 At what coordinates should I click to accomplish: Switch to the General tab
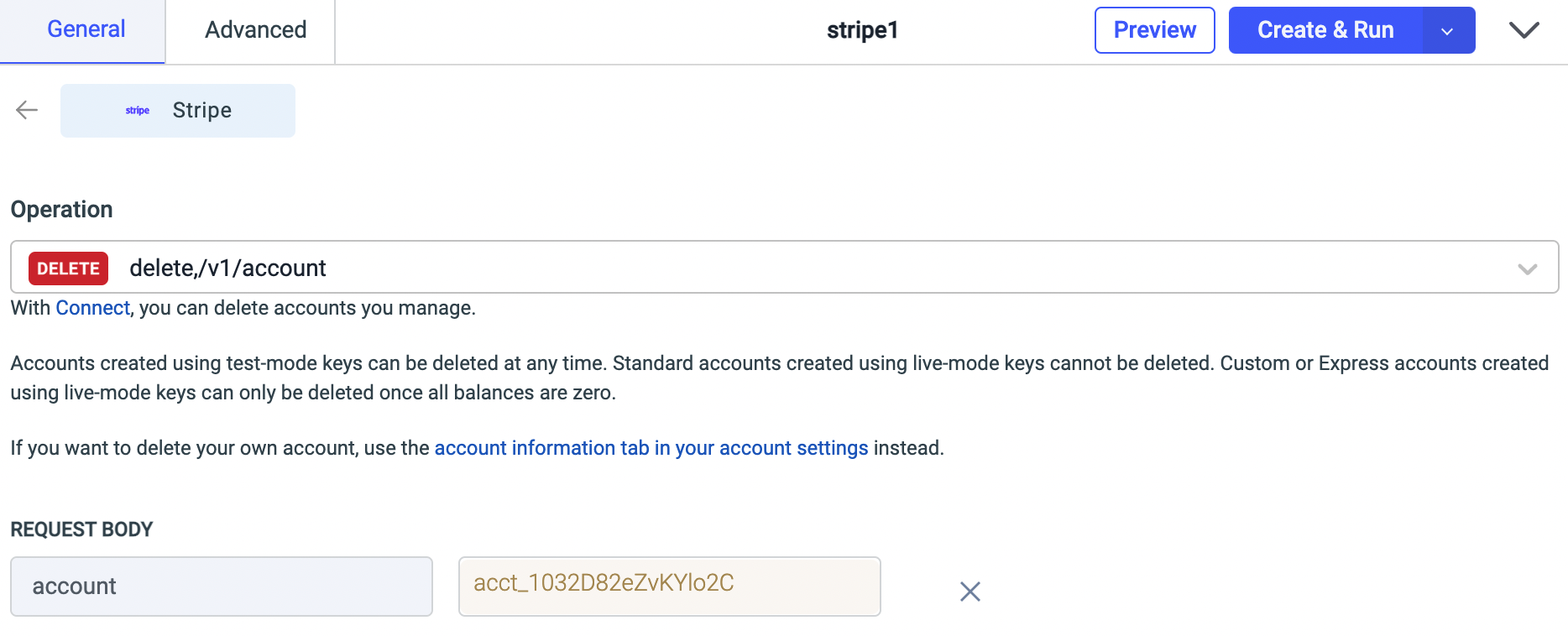[x=86, y=29]
